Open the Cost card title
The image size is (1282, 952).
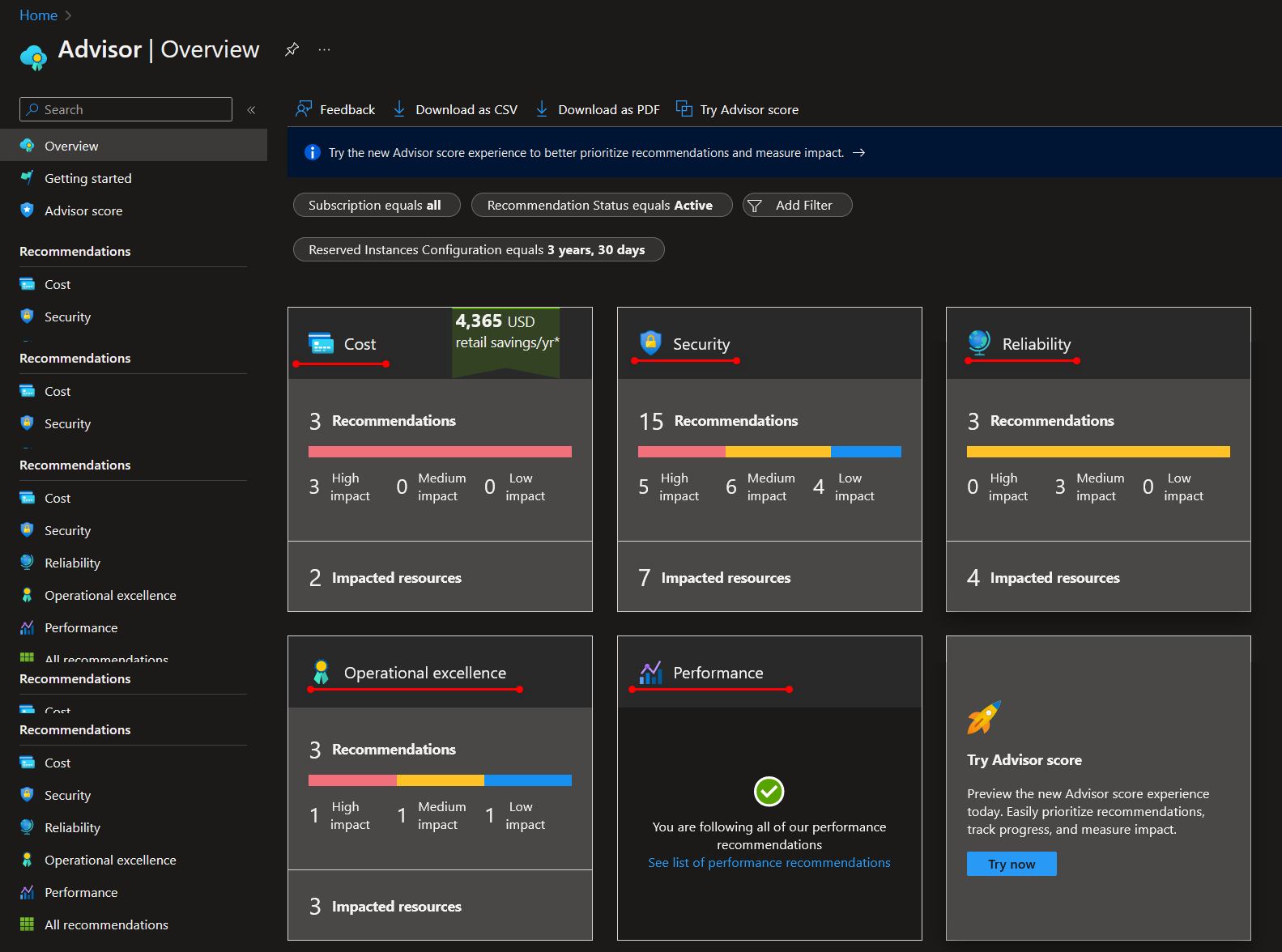(360, 344)
